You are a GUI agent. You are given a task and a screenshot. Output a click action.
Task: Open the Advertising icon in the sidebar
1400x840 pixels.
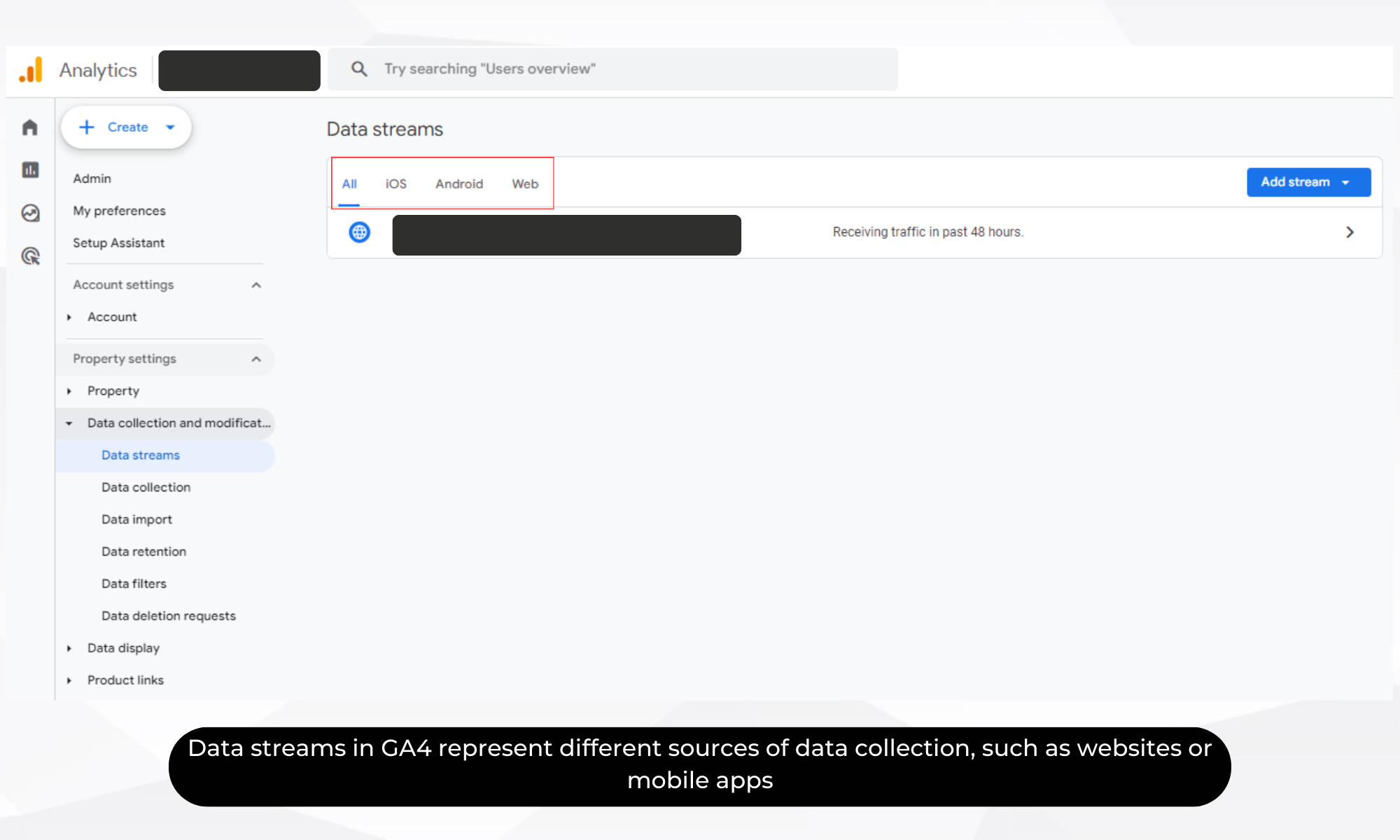pyautogui.click(x=30, y=256)
